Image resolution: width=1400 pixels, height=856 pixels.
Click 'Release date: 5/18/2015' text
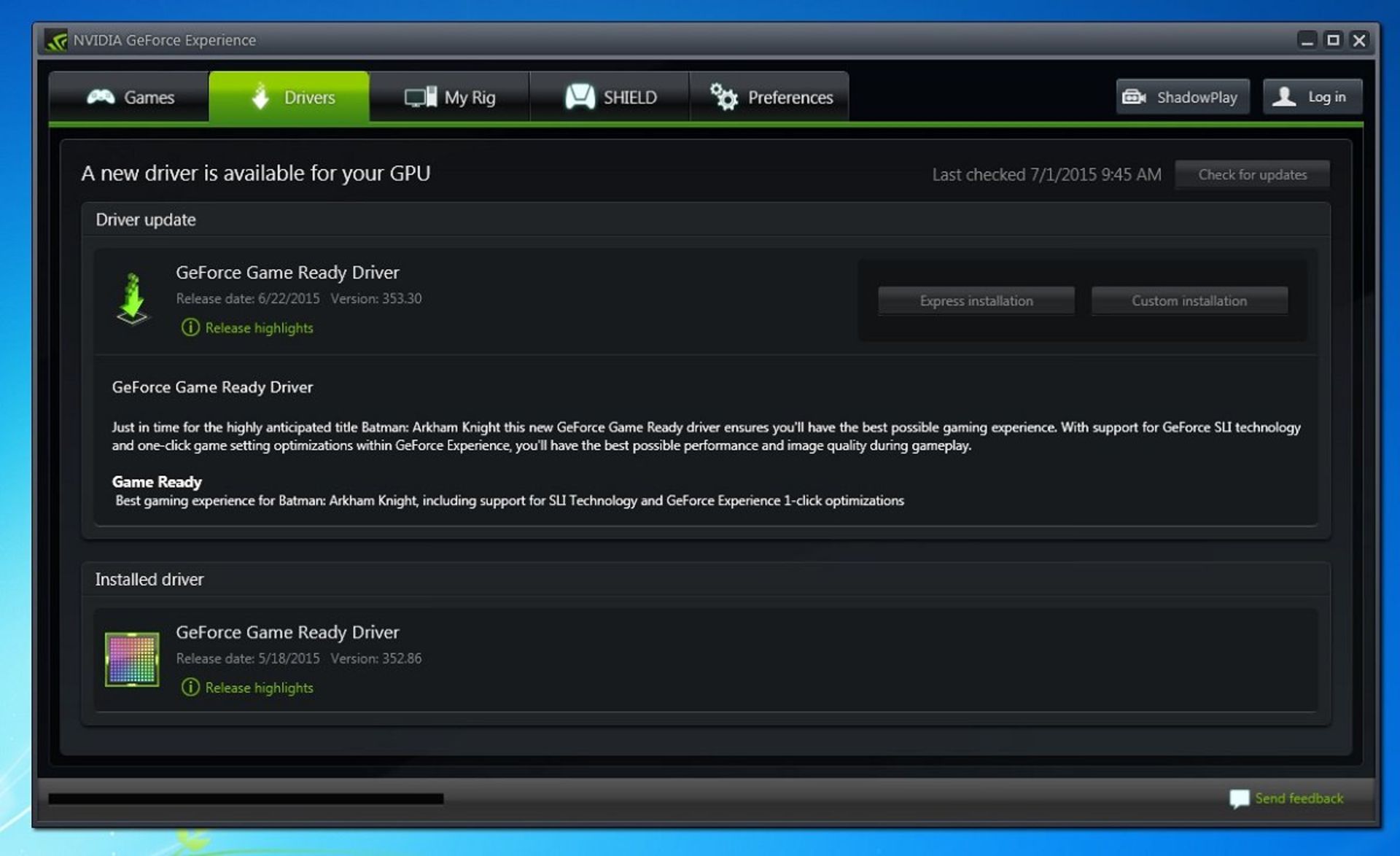point(248,658)
